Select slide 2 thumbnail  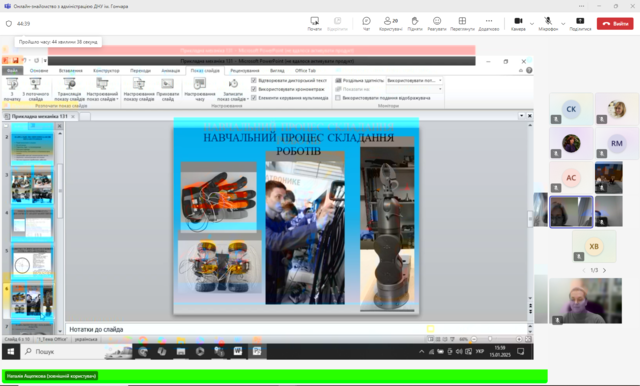point(32,149)
